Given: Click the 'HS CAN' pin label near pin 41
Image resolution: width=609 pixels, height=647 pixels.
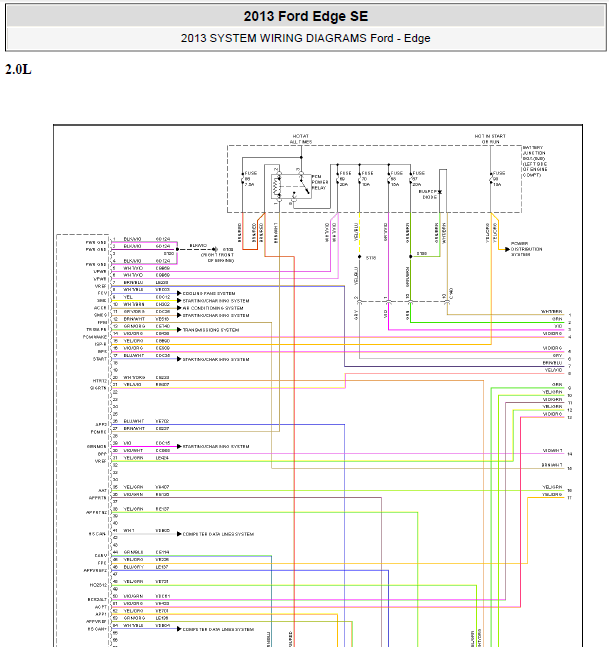Looking at the screenshot, I should 97,534.
